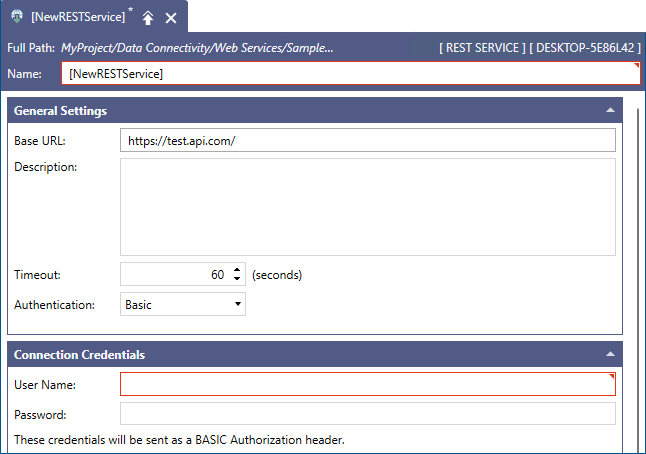Collapse the Connection Credentials section
646x454 pixels.
(x=611, y=354)
